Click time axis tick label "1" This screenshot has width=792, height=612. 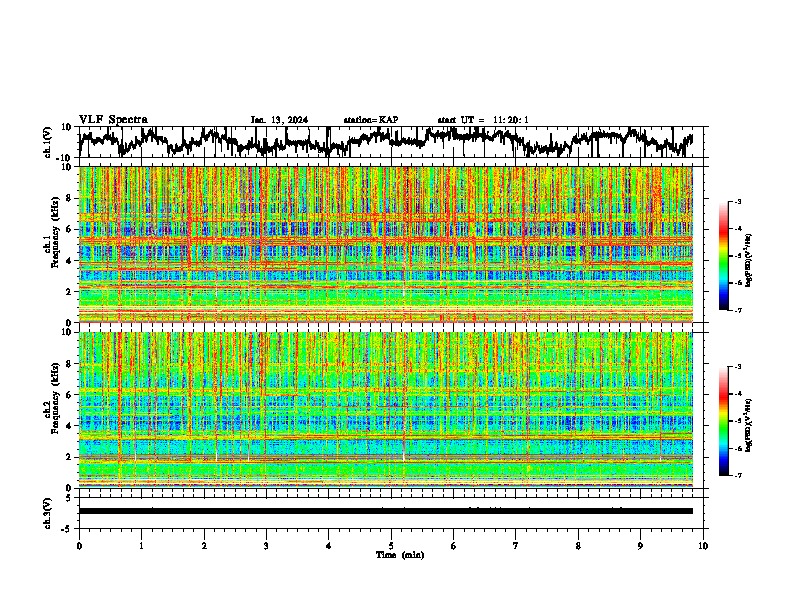(141, 546)
